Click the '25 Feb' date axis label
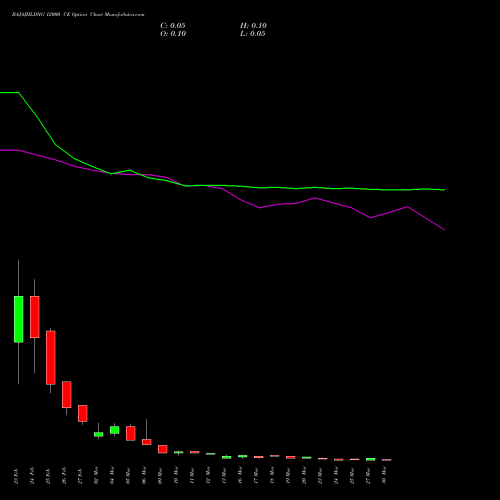The height and width of the screenshot is (500, 500). 48,476
